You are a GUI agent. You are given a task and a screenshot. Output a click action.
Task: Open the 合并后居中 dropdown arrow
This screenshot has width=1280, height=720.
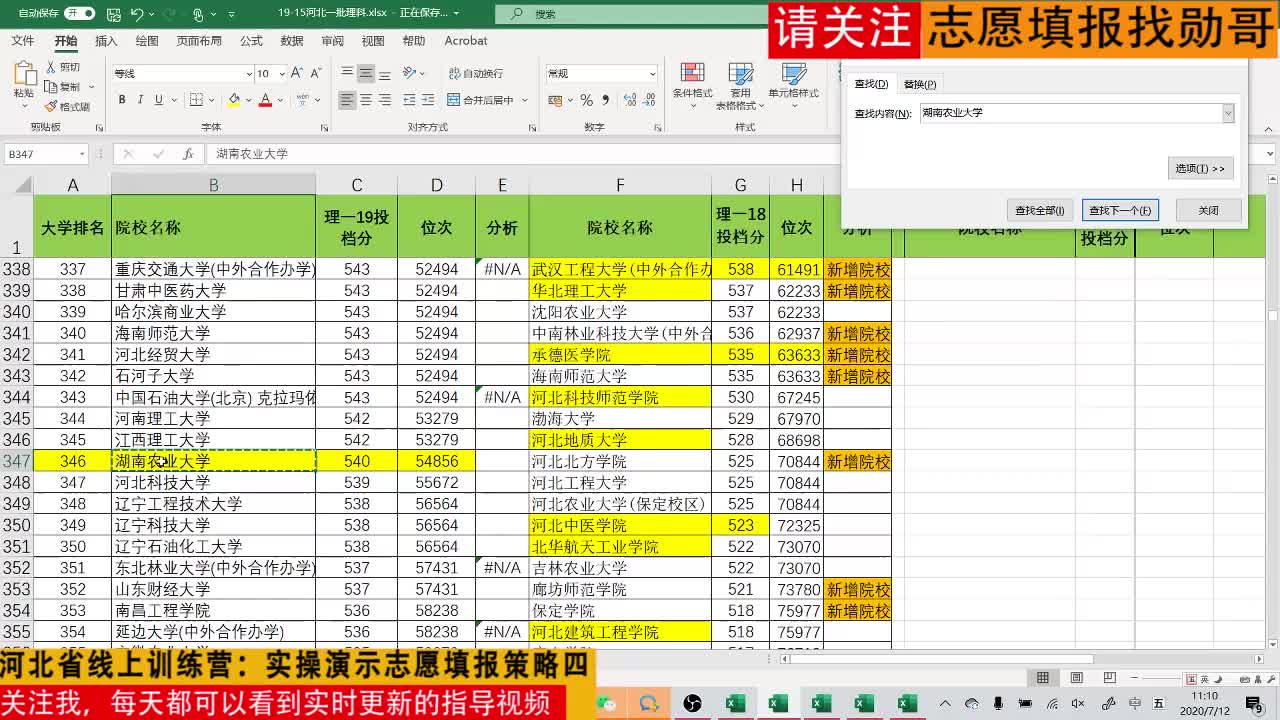pyautogui.click(x=525, y=100)
